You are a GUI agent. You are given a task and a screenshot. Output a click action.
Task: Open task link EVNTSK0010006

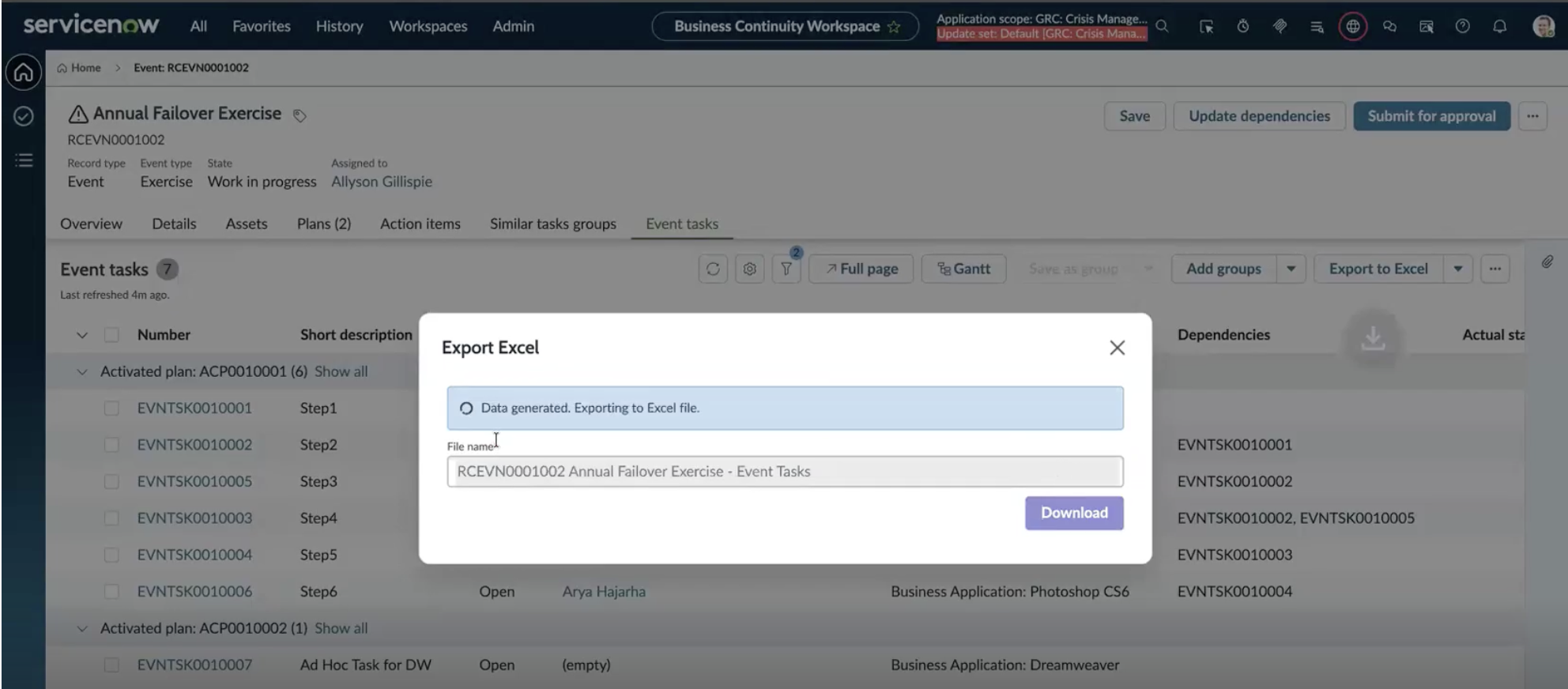[194, 592]
